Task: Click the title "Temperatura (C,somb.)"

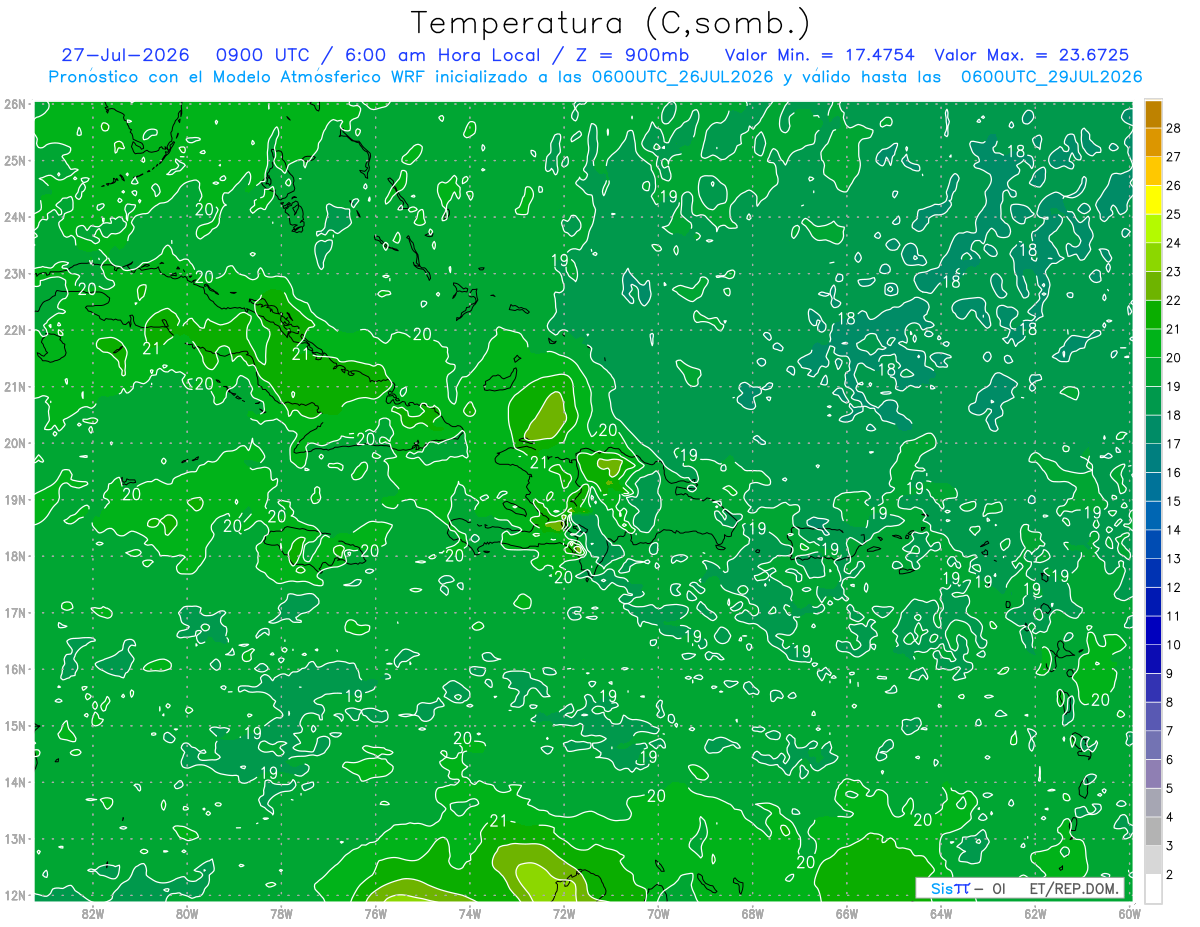Action: click(x=611, y=23)
